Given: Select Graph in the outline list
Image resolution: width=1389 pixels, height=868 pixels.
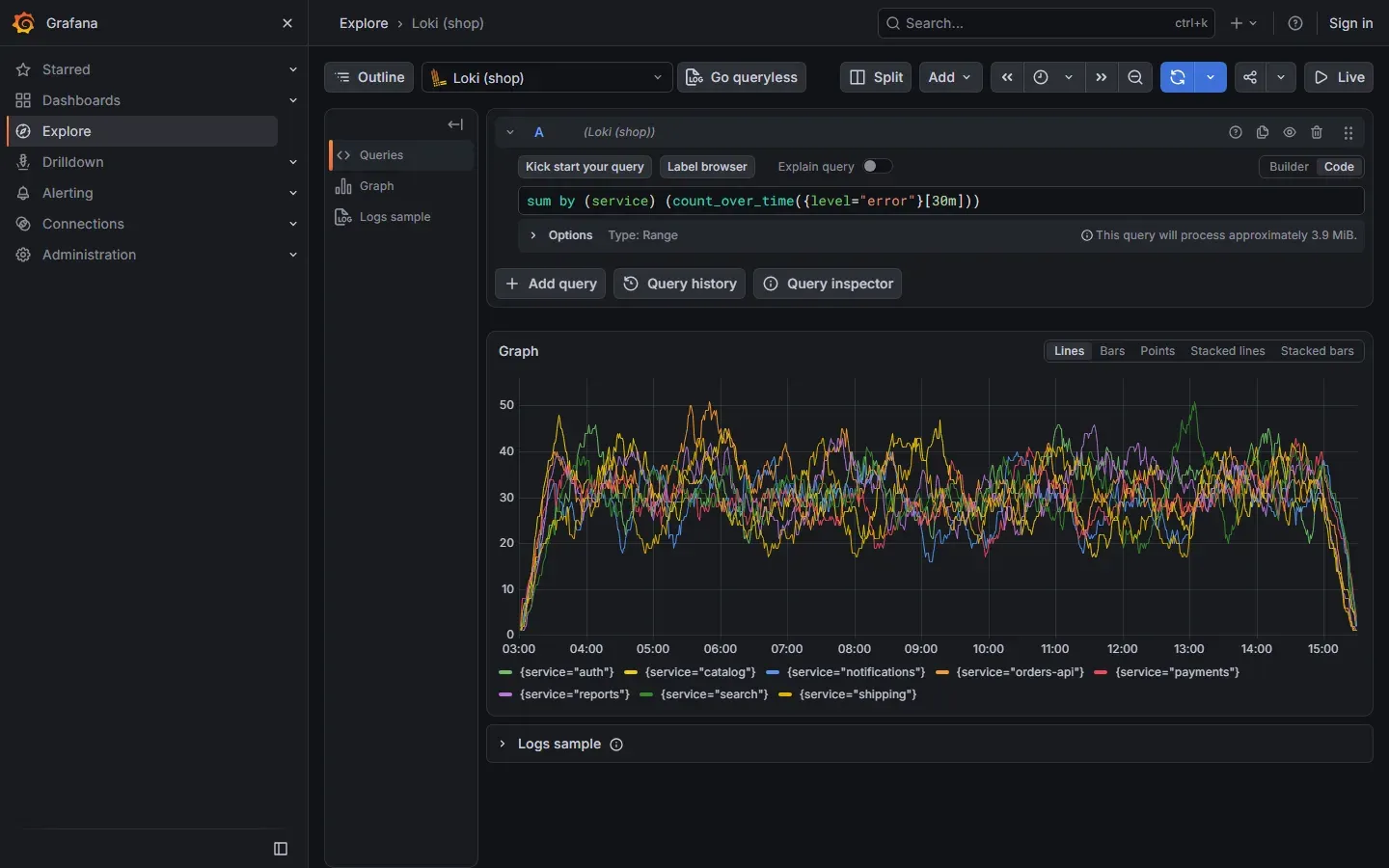Looking at the screenshot, I should coord(401,186).
